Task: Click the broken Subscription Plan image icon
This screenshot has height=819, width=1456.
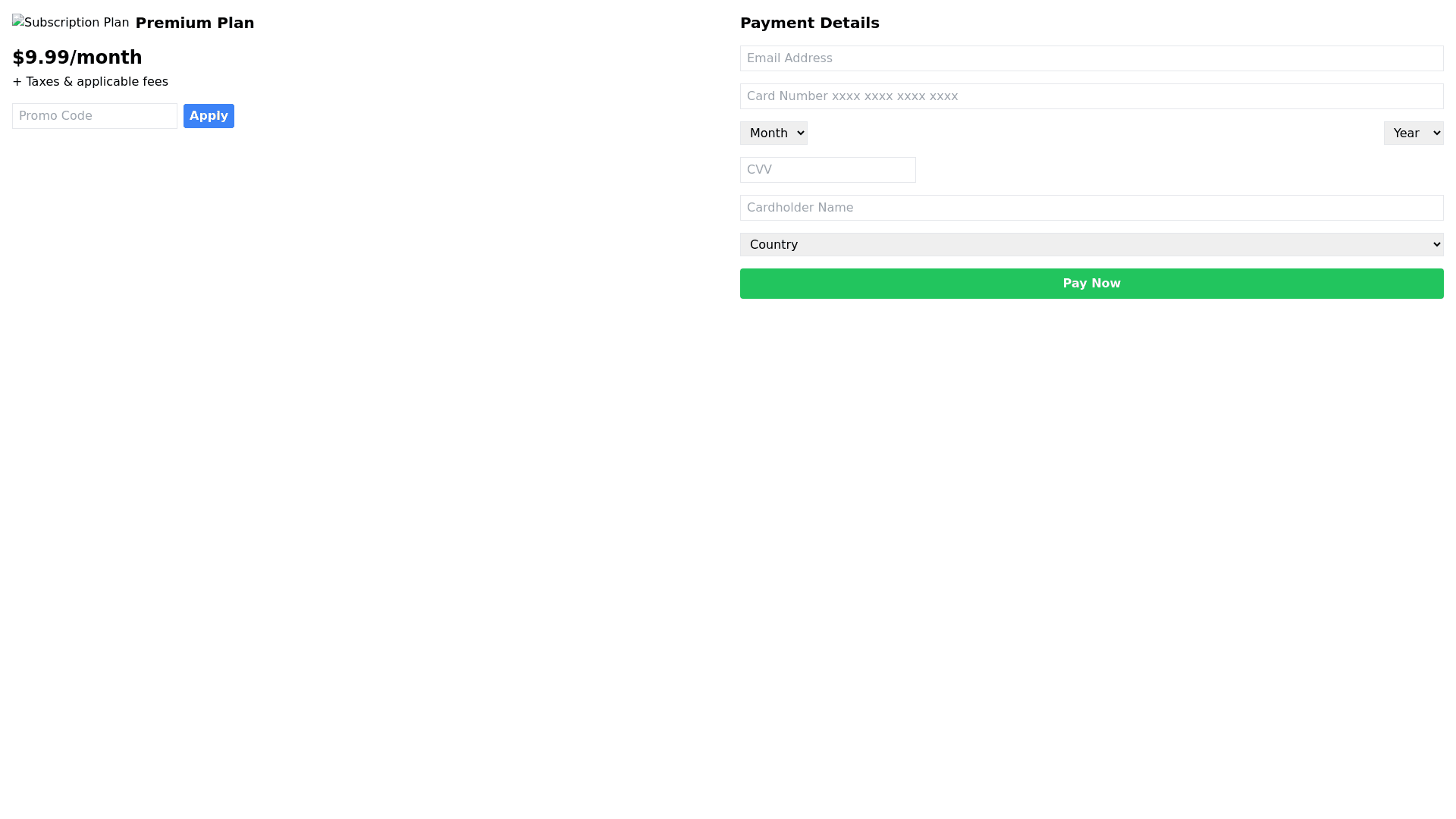Action: 18,20
